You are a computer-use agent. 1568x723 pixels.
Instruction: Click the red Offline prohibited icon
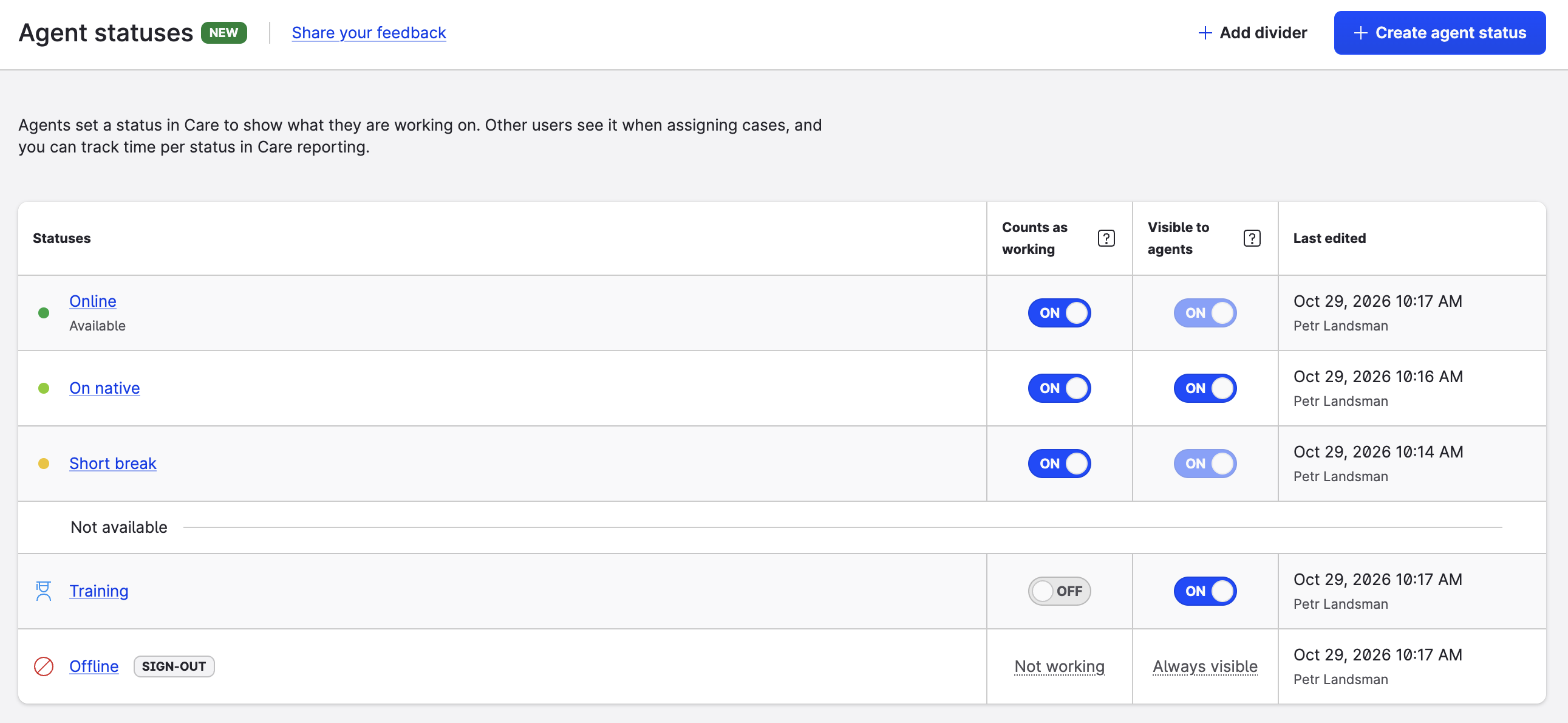coord(43,666)
